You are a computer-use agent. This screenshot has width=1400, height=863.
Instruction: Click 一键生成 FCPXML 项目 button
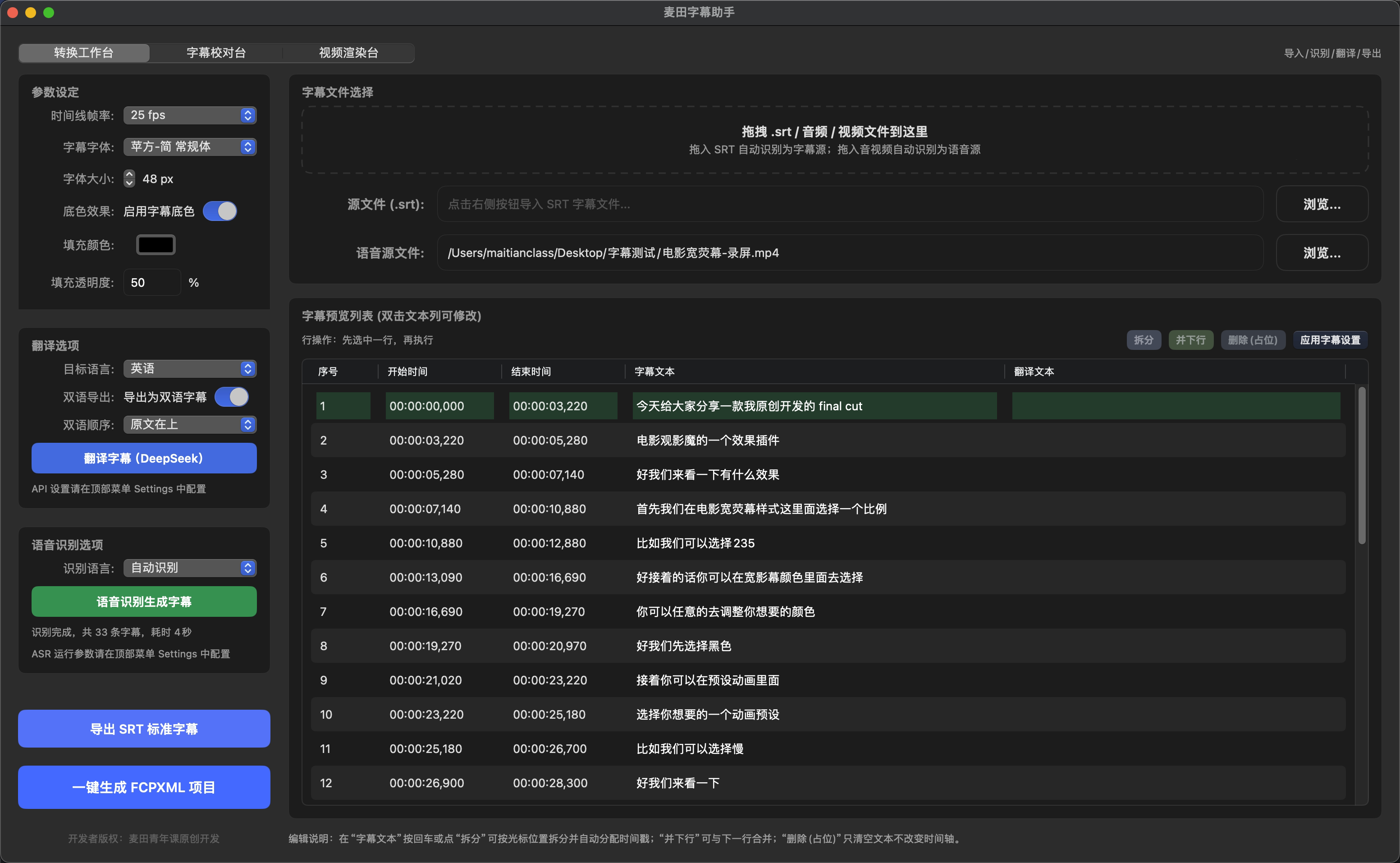144,787
